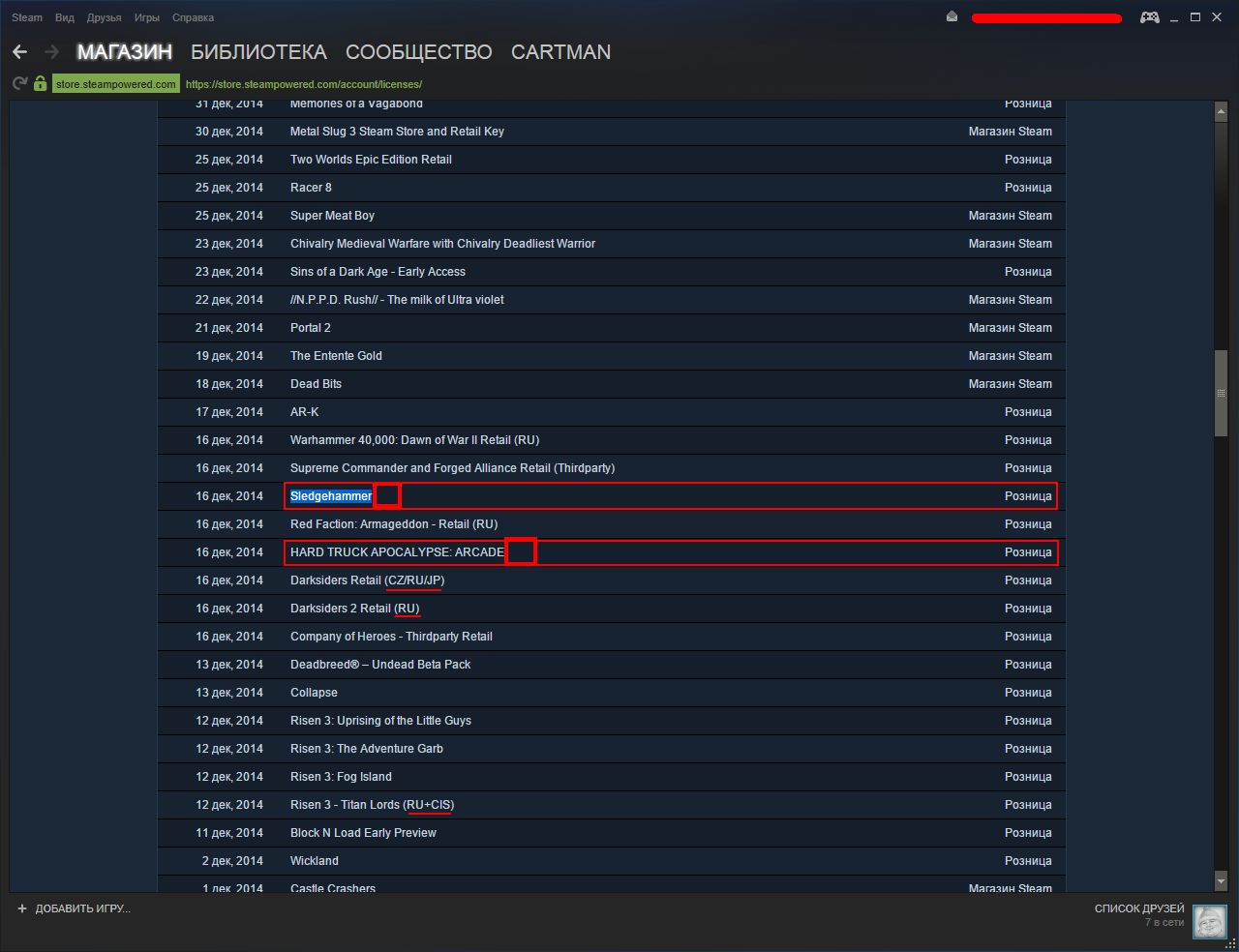Click the scrollbar up arrow
Image resolution: width=1239 pixels, height=952 pixels.
[1221, 112]
